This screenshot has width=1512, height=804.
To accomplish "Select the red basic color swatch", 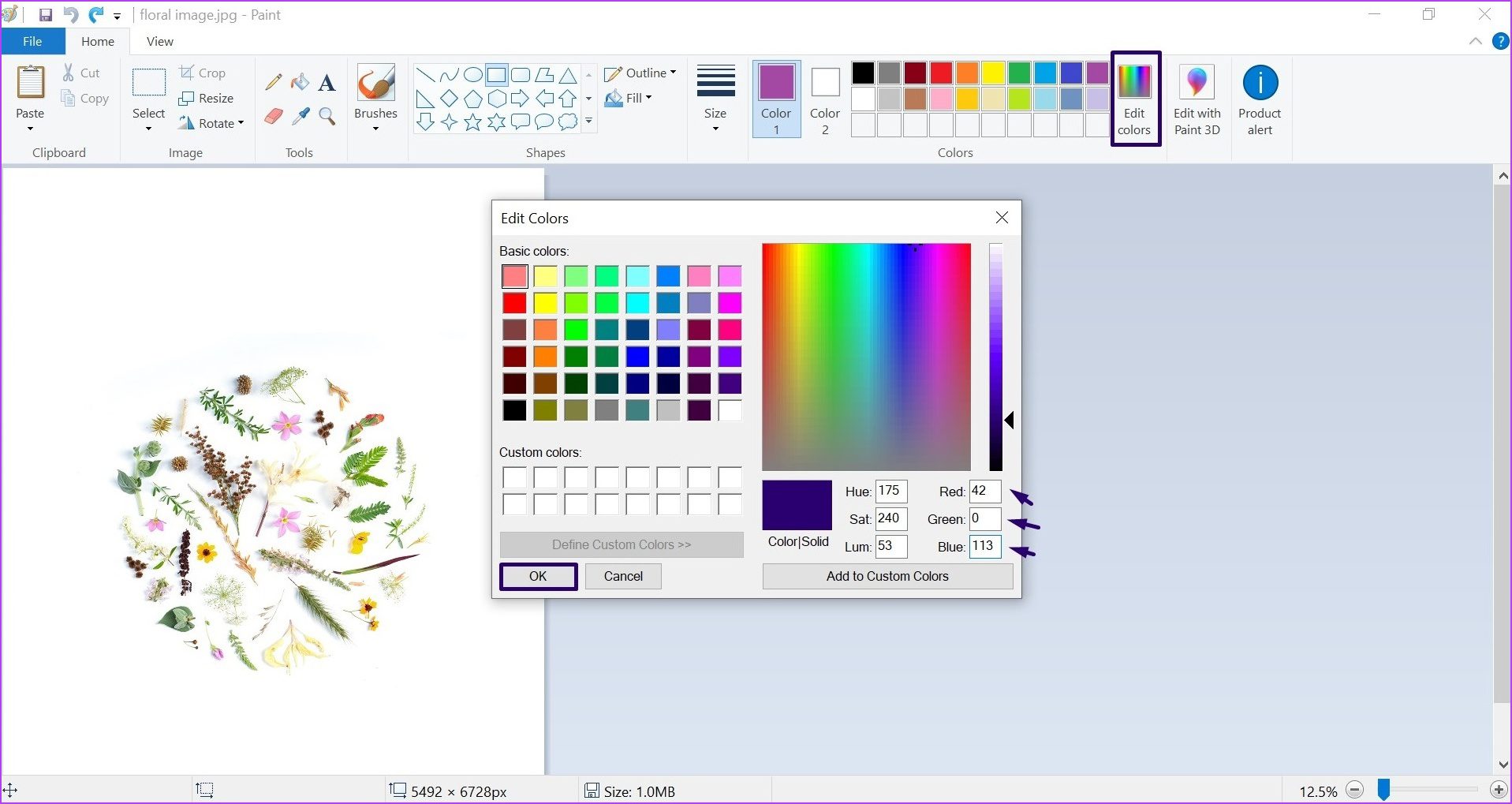I will (x=514, y=302).
